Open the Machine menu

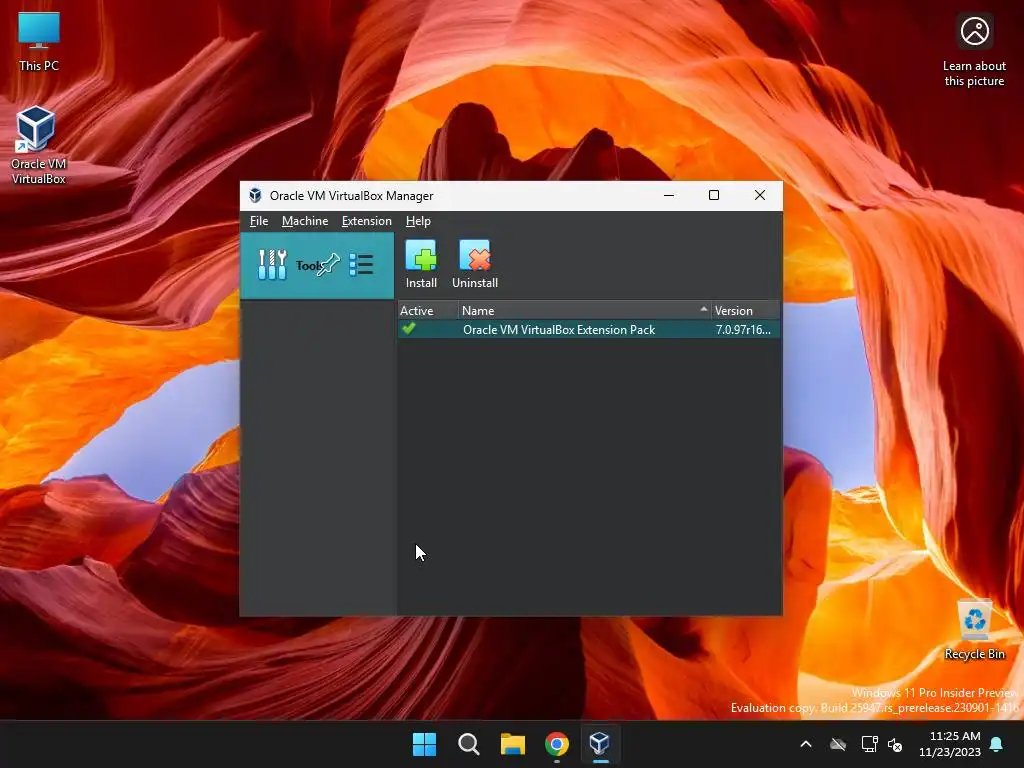pos(305,221)
